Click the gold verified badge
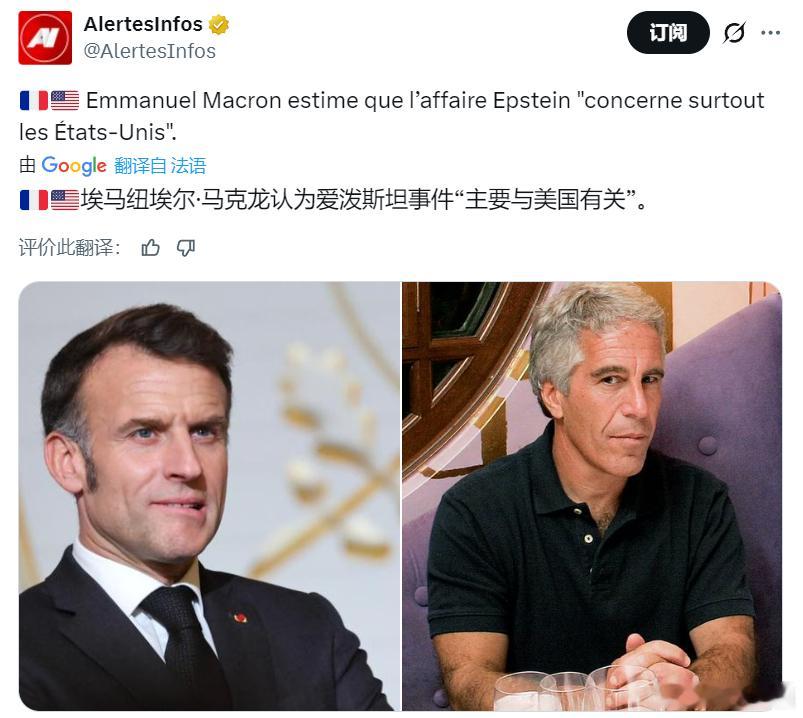Viewport: 803px width, 718px height. 219,25
